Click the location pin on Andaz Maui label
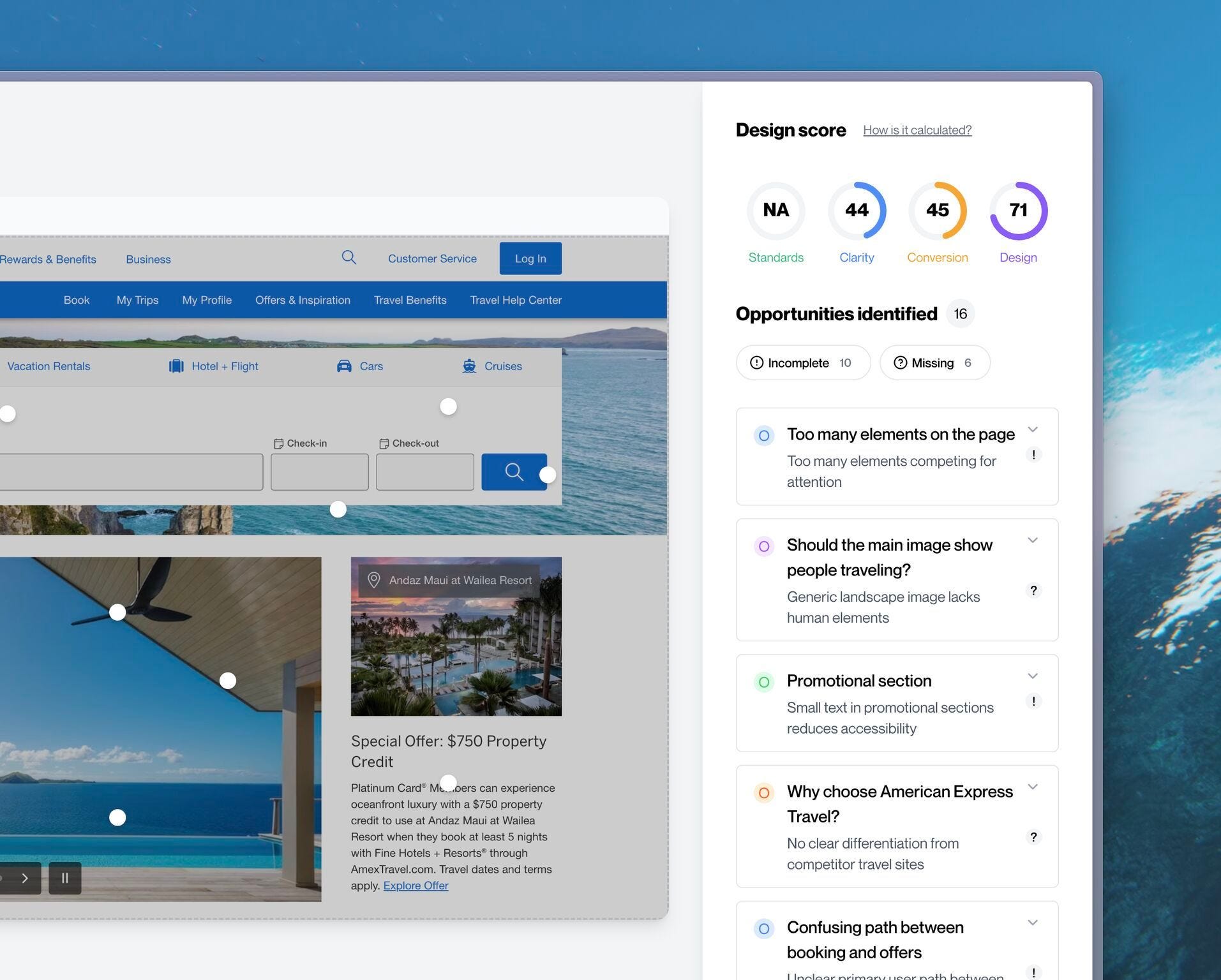The height and width of the screenshot is (980, 1221). click(x=374, y=579)
